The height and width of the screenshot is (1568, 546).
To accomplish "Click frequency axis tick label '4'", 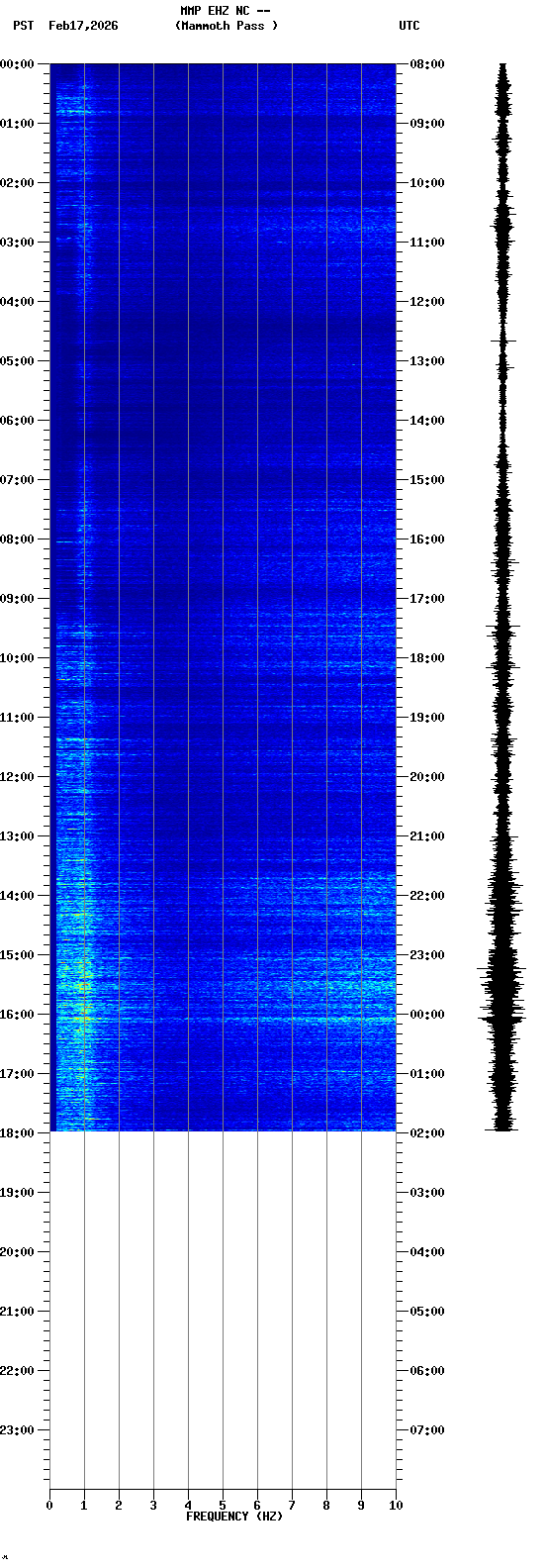I will coord(188,1506).
